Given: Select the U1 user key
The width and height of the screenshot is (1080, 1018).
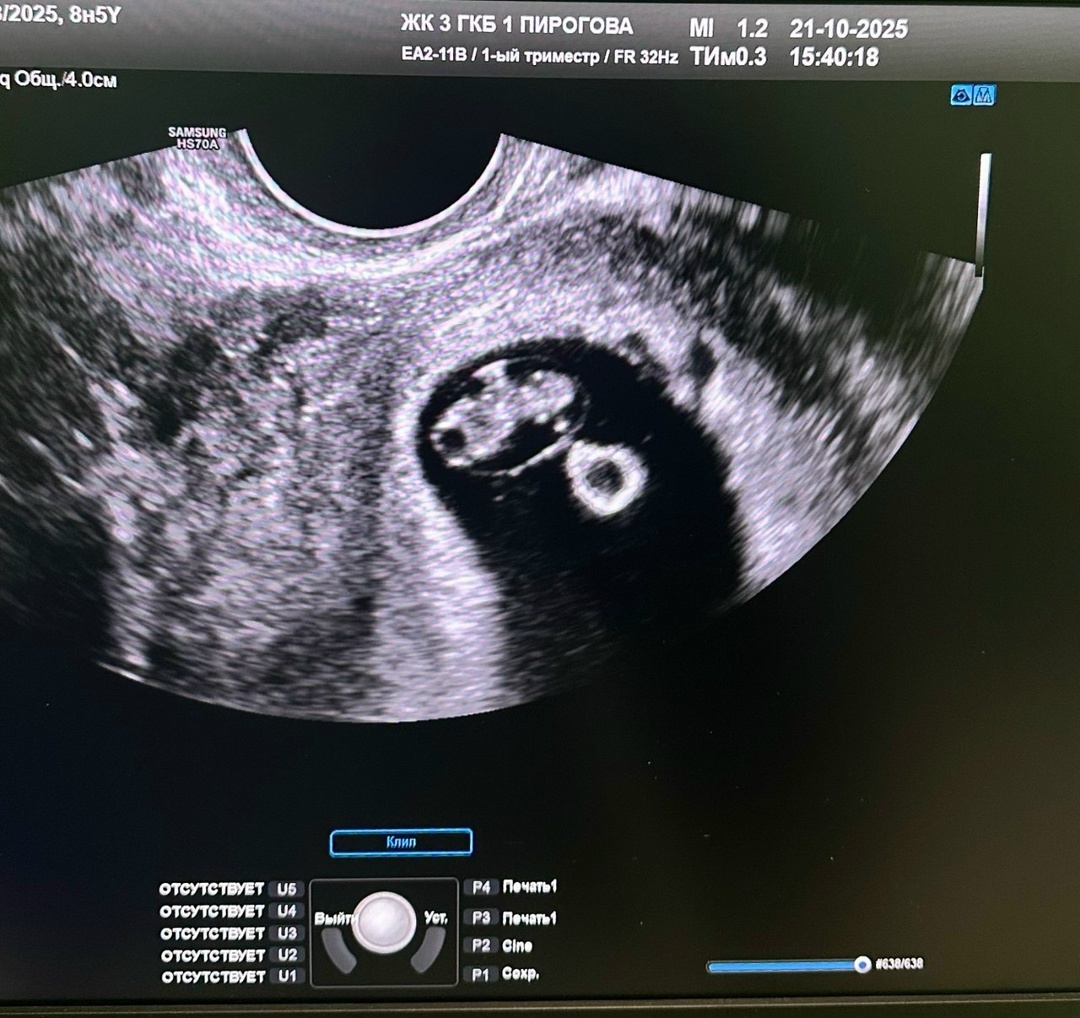Looking at the screenshot, I should click(287, 976).
